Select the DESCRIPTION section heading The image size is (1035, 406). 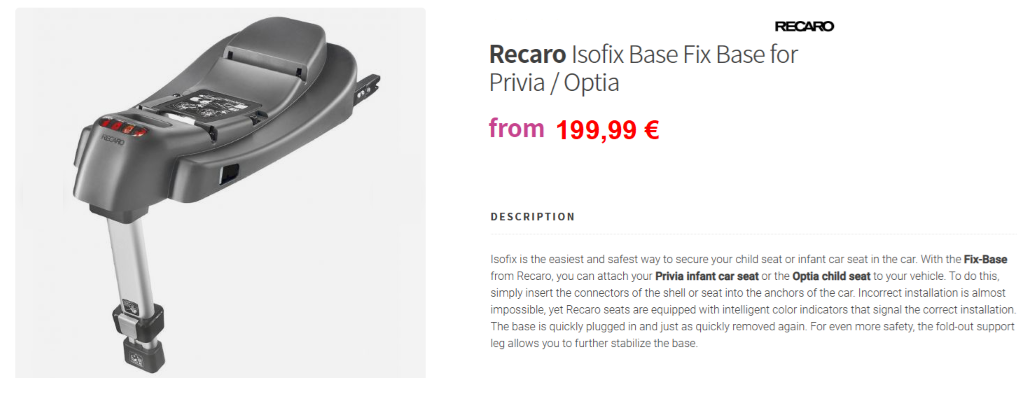533,217
